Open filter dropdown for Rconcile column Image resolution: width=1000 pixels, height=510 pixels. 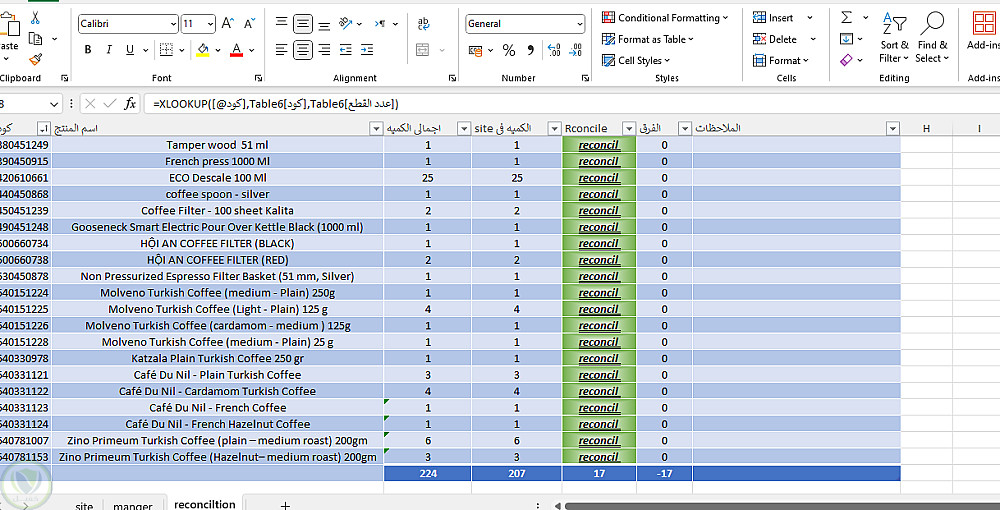tap(629, 129)
